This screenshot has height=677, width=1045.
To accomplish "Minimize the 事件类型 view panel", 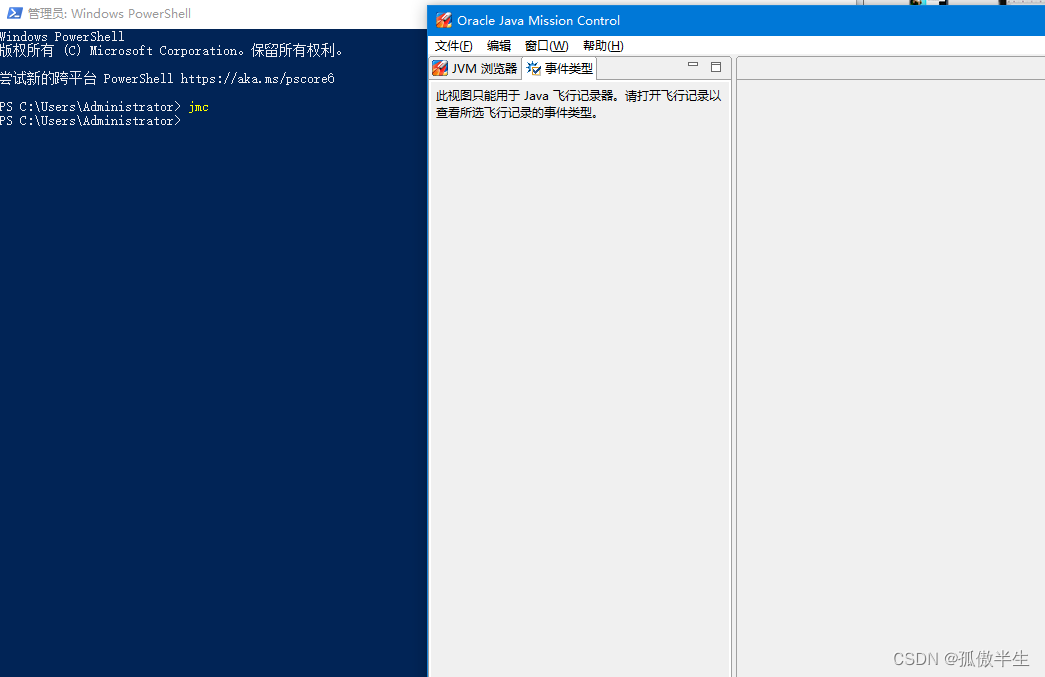I will click(693, 65).
